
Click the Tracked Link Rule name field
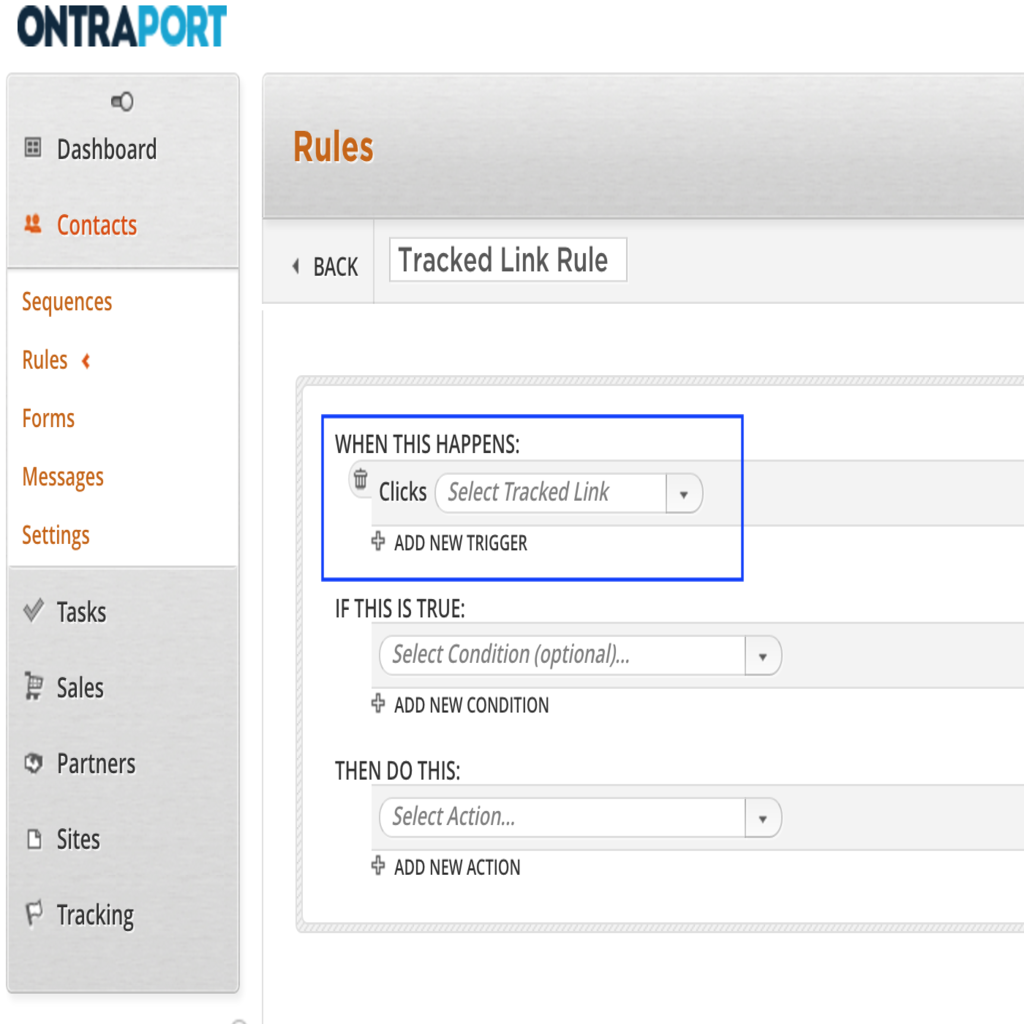click(x=507, y=260)
